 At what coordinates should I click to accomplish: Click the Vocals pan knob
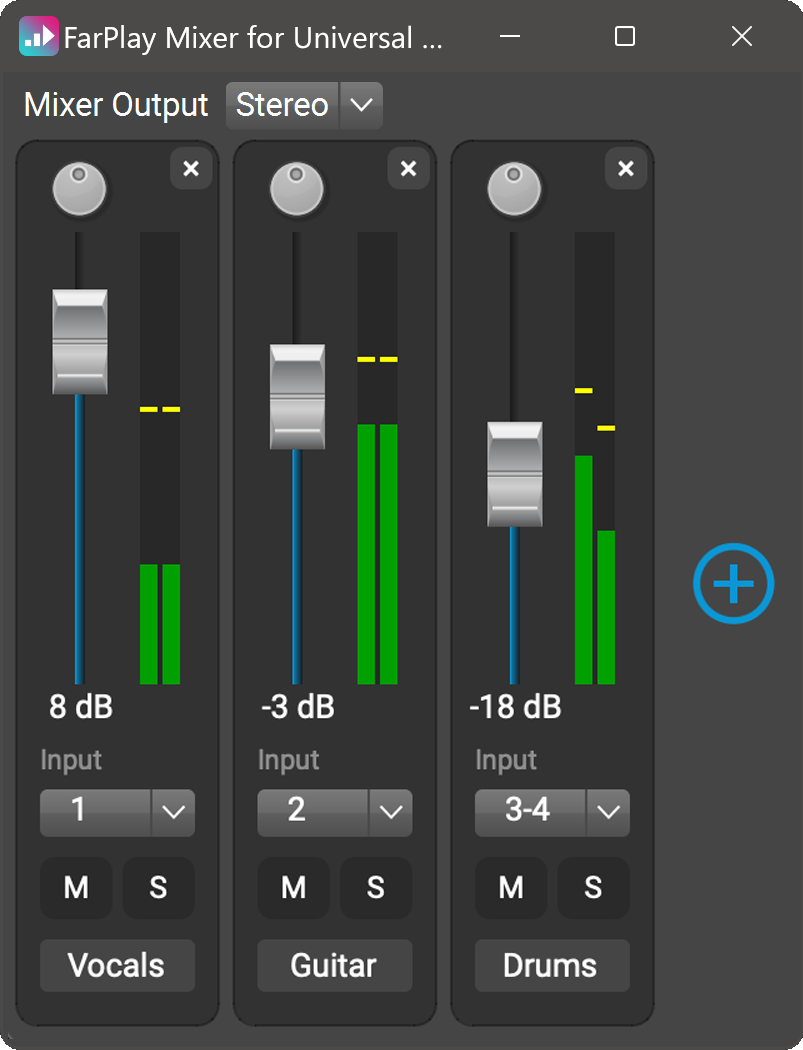click(80, 188)
